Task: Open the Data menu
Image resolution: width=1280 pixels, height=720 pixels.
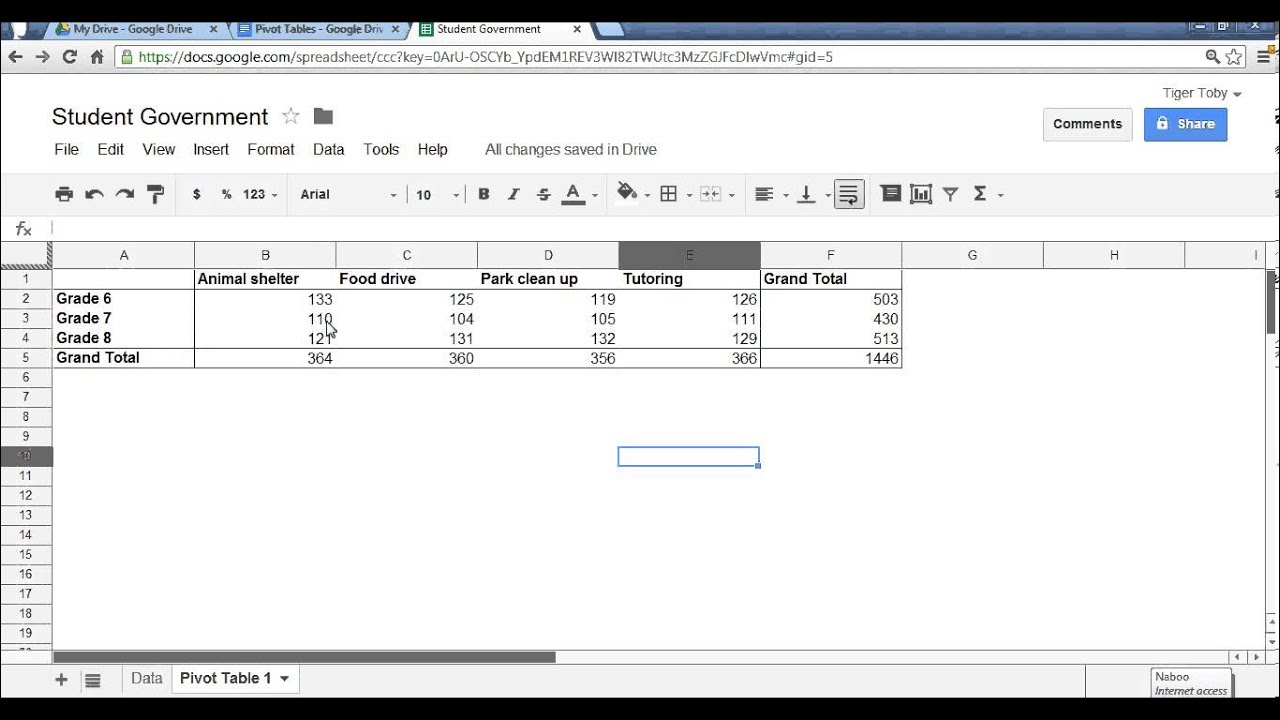Action: [328, 149]
